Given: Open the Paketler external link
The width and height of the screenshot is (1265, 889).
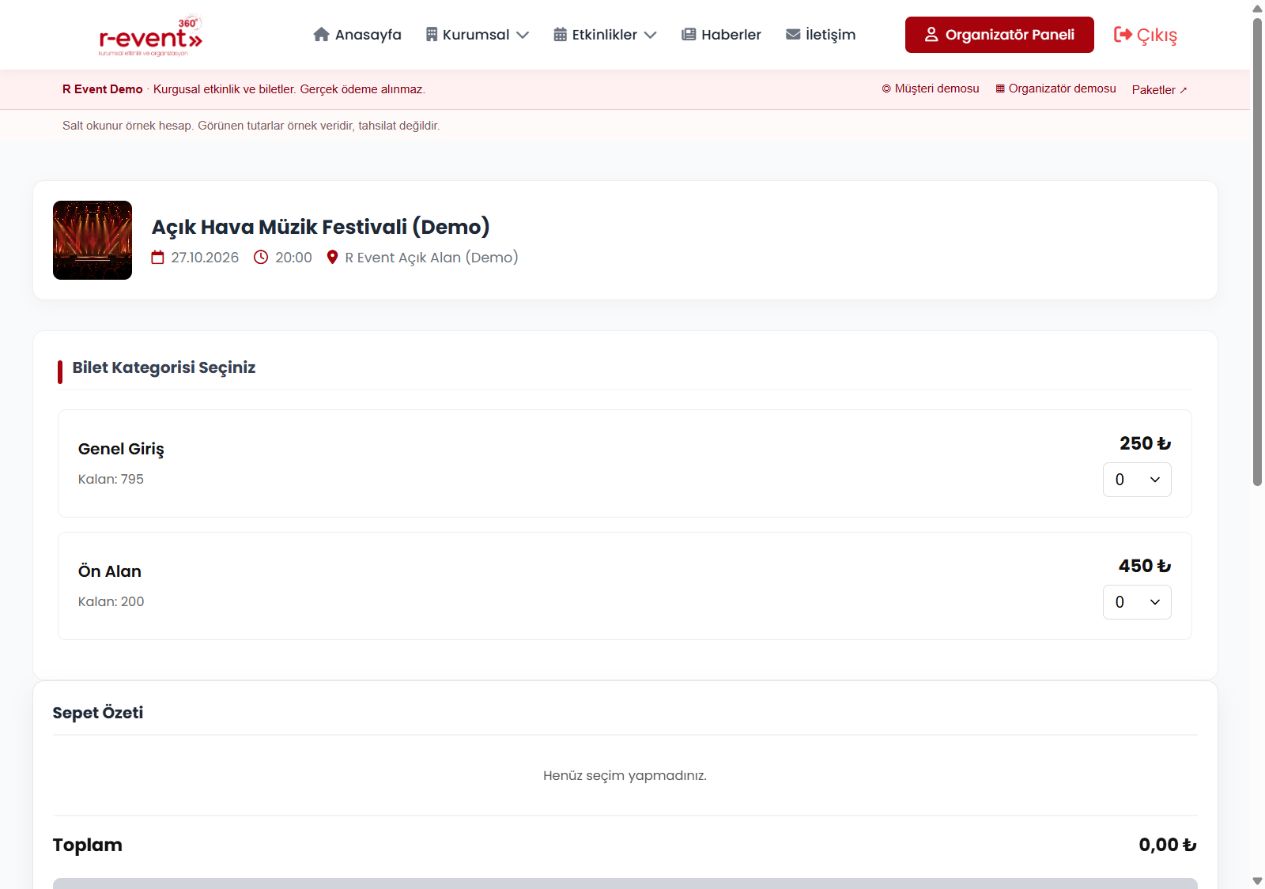Looking at the screenshot, I should (1160, 90).
